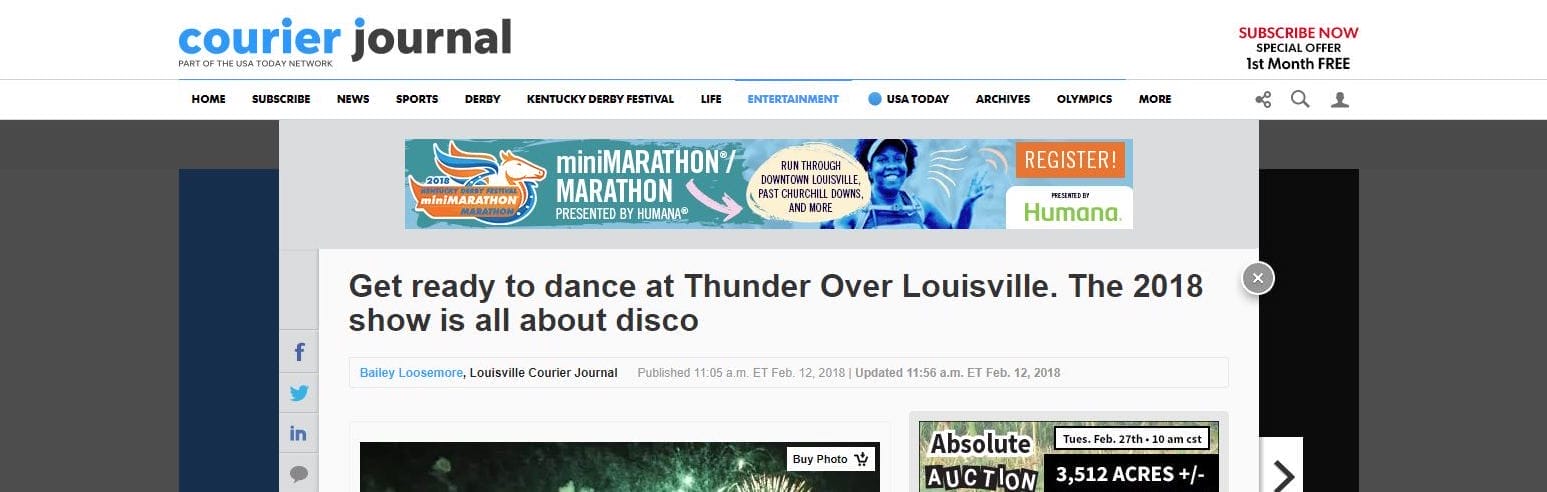Open comments via speech bubble icon
1547x492 pixels.
click(x=298, y=473)
